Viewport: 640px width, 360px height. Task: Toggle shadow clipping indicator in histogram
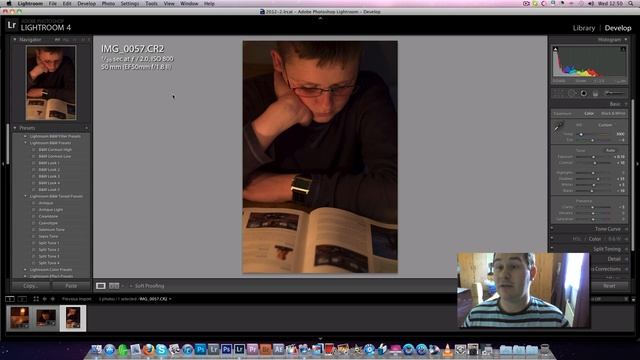point(555,49)
